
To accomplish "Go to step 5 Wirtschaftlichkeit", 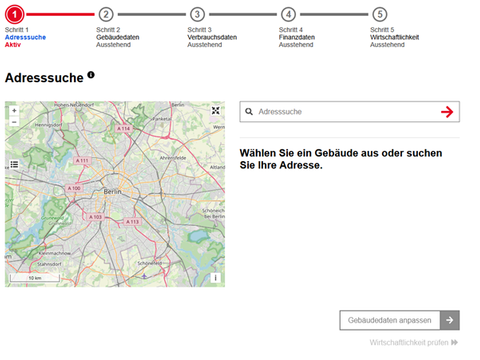I will [x=380, y=15].
